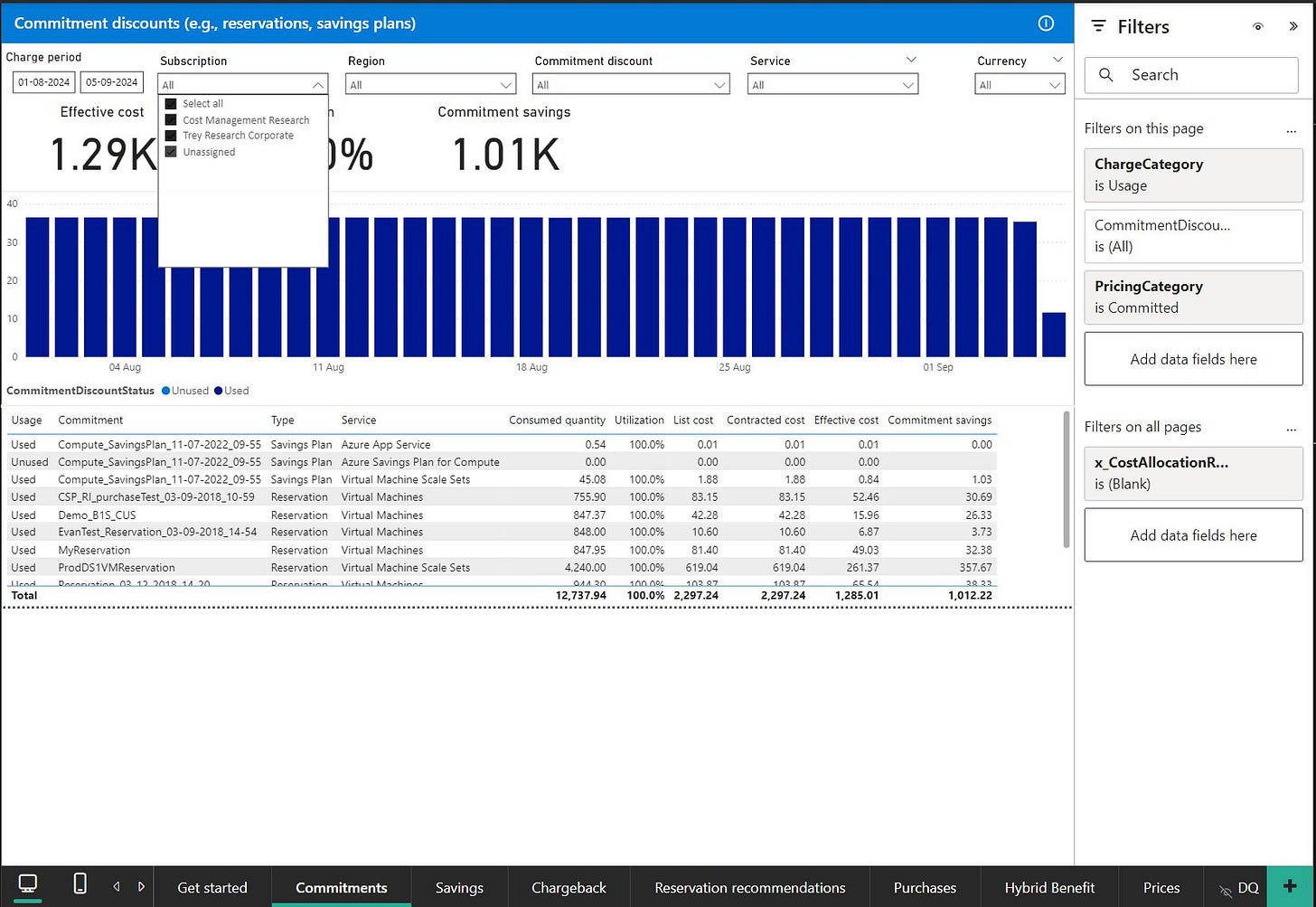Open the Get started page tab

[x=212, y=887]
